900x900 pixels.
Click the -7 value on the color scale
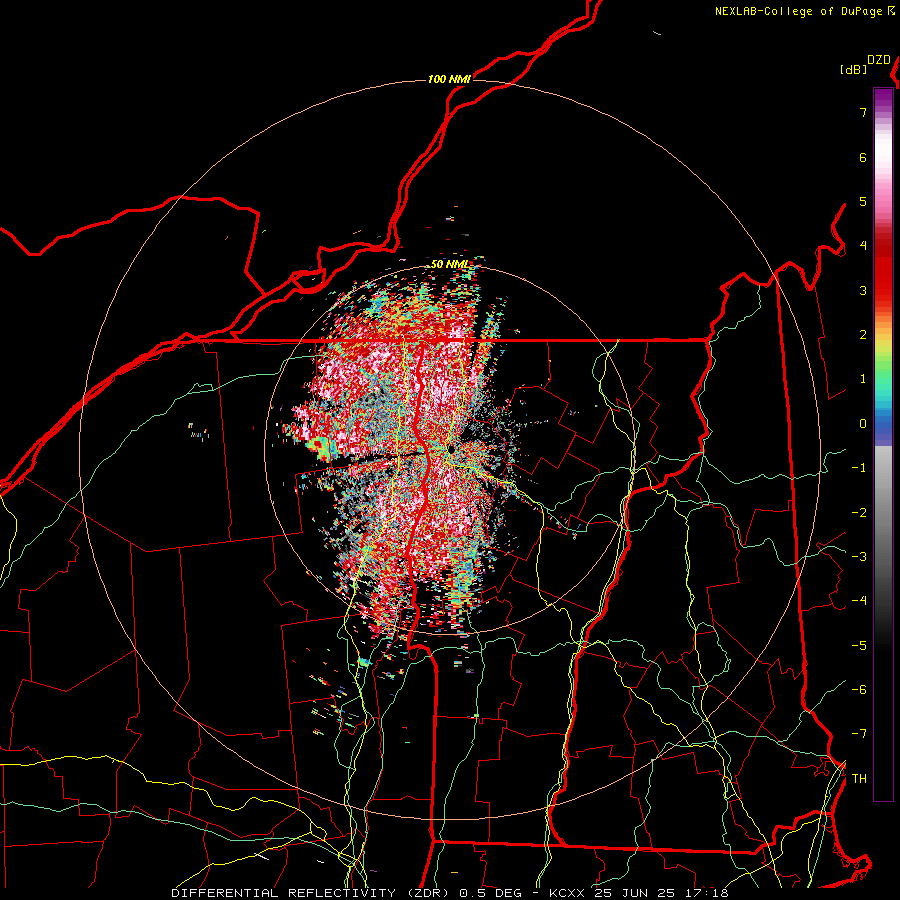click(x=859, y=734)
